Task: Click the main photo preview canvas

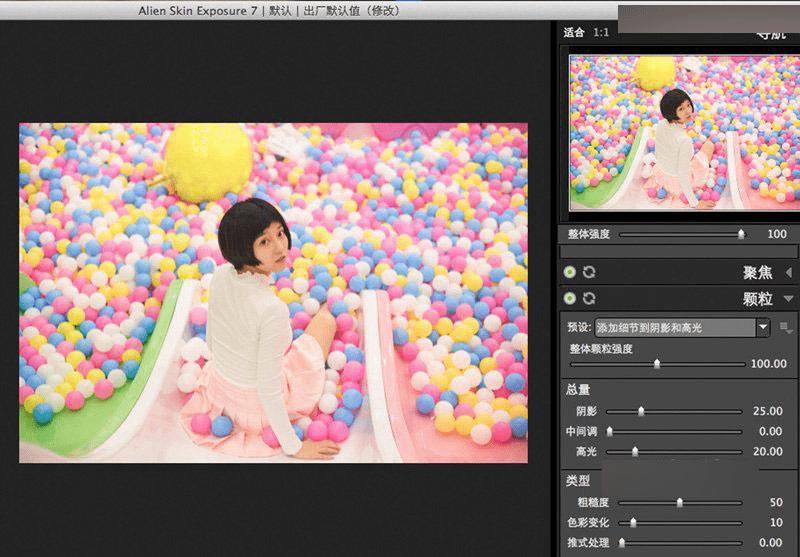Action: point(273,292)
